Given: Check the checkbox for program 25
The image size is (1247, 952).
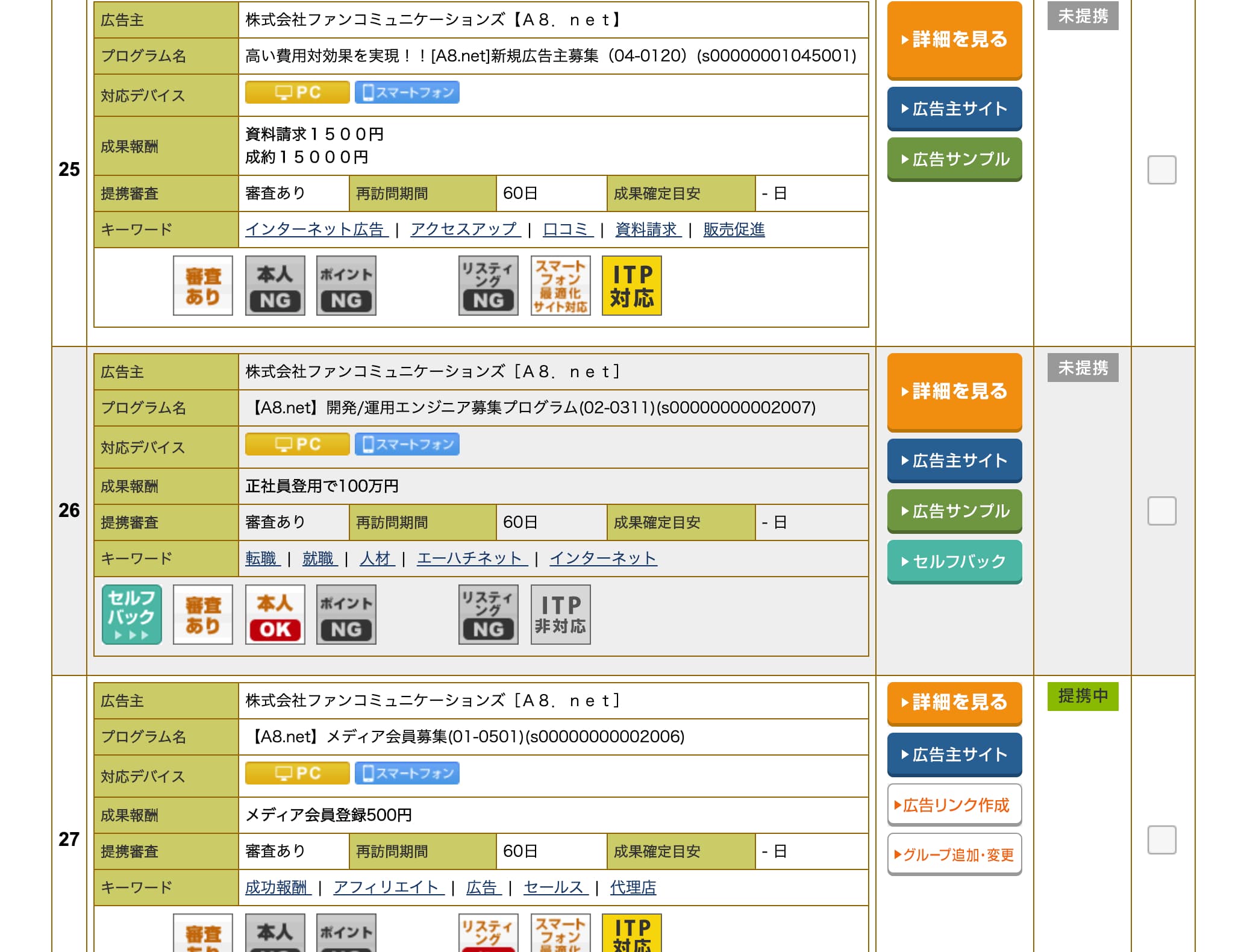Looking at the screenshot, I should point(1162,170).
